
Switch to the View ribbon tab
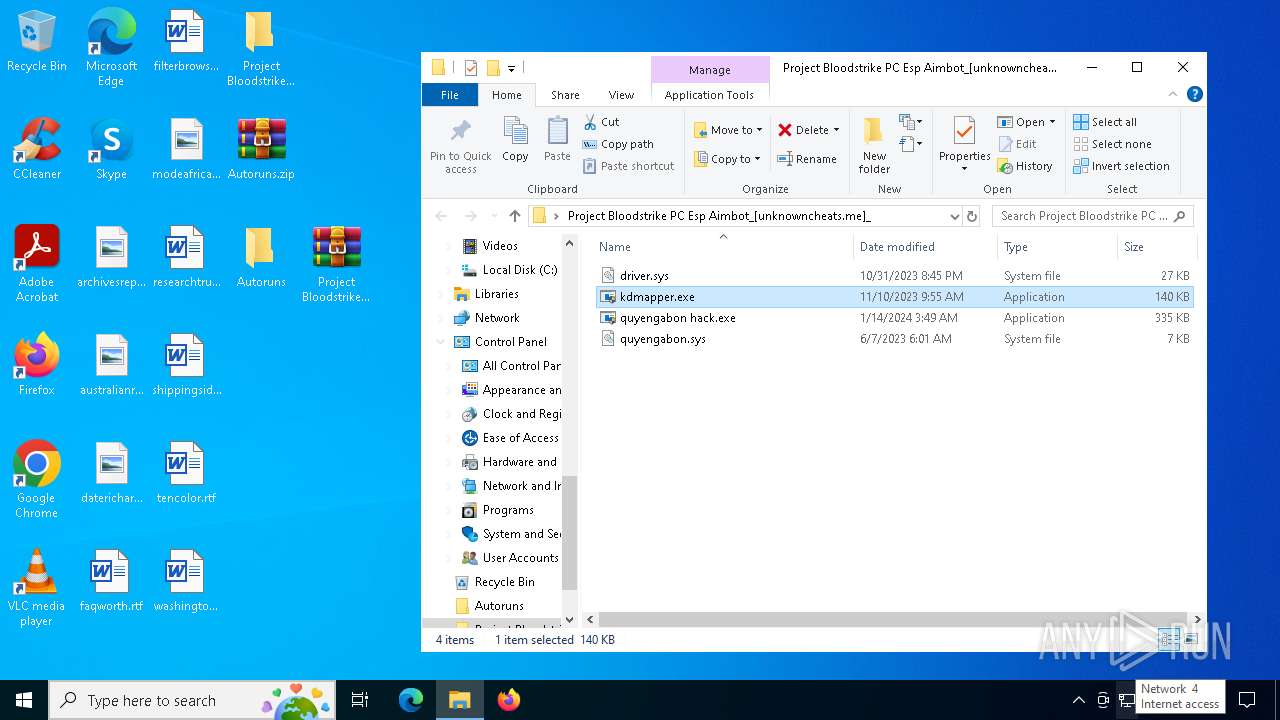(x=621, y=95)
